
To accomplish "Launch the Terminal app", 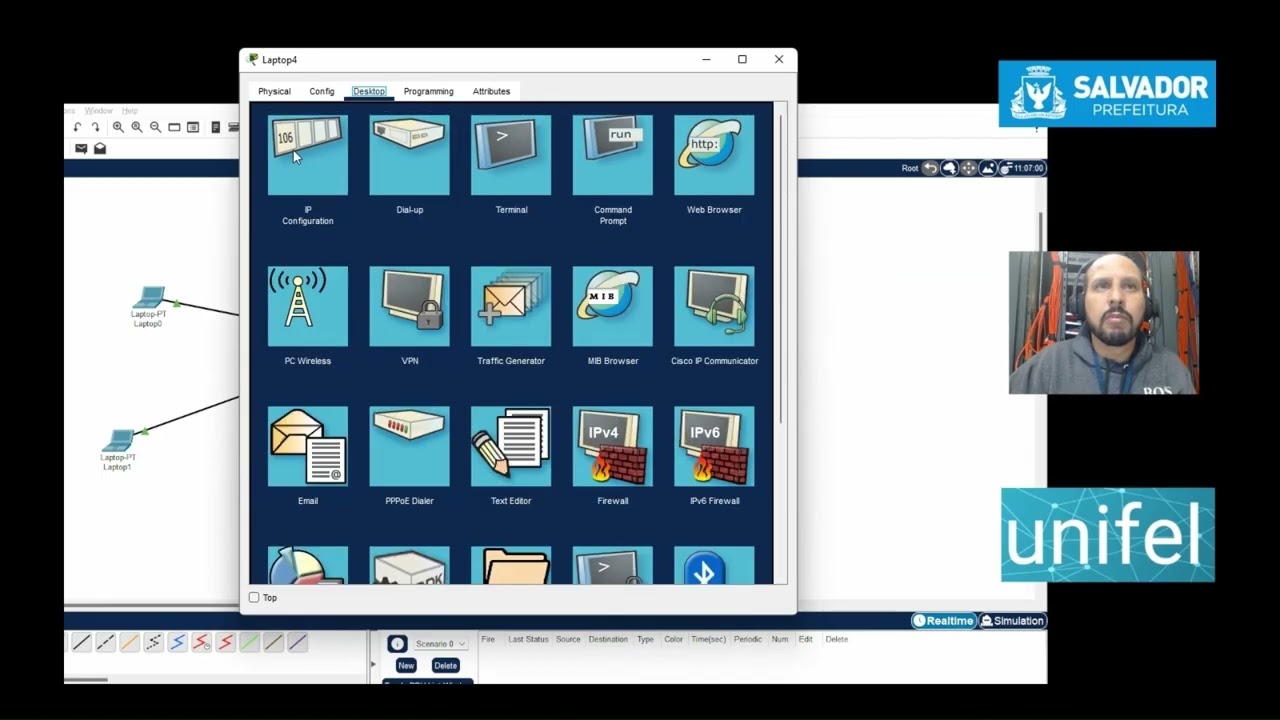I will coord(511,155).
